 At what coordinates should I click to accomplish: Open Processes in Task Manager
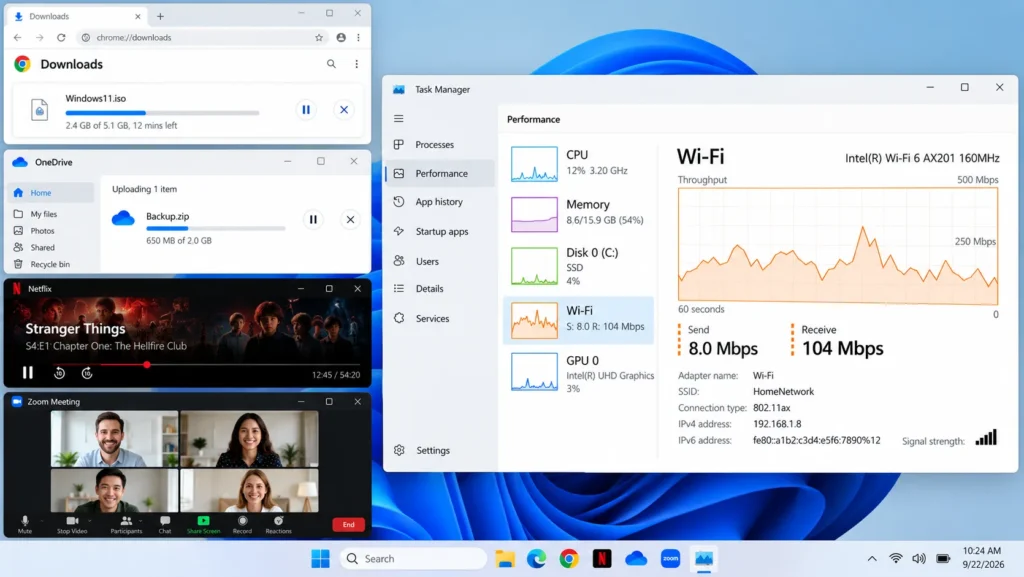[440, 145]
